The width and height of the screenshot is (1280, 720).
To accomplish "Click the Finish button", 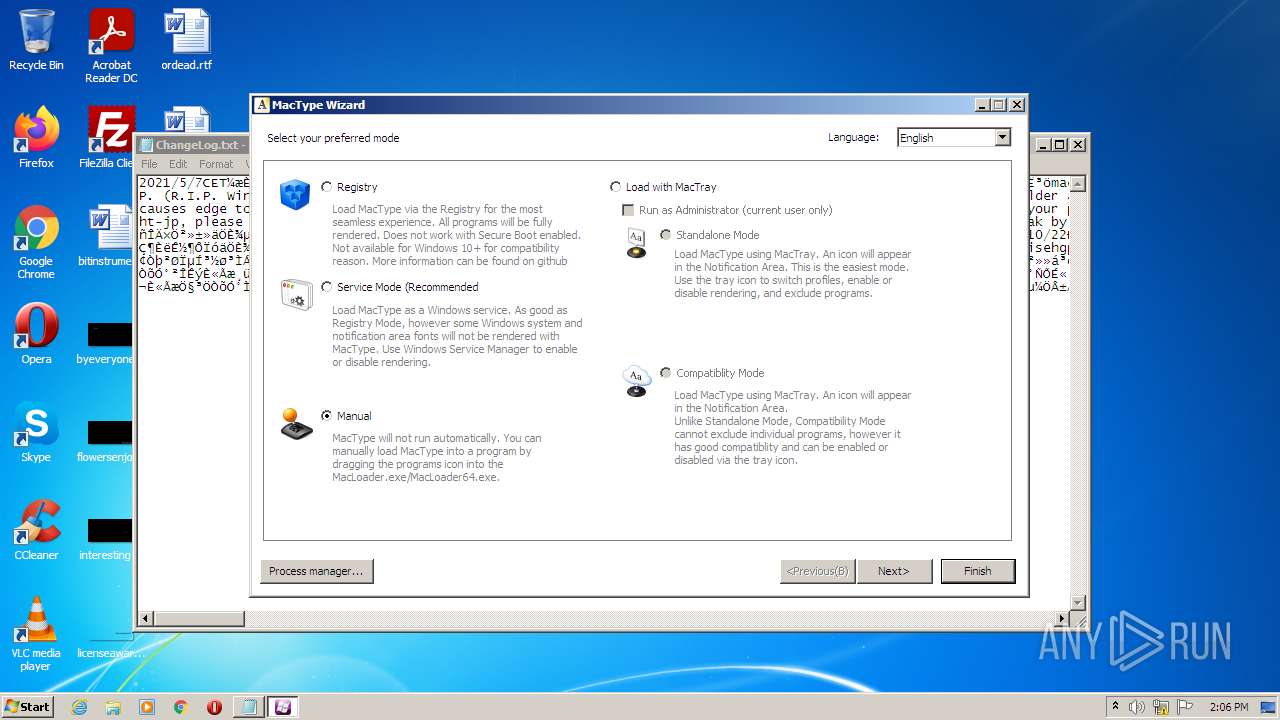I will click(x=978, y=571).
